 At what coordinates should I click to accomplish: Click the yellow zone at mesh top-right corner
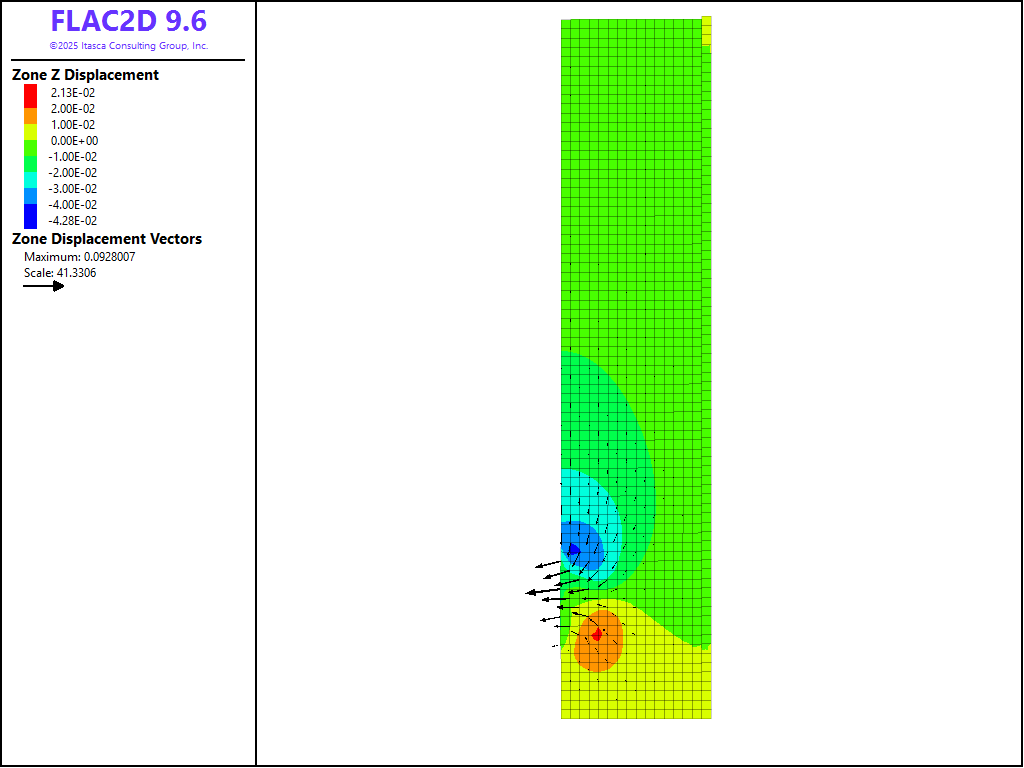(x=707, y=30)
